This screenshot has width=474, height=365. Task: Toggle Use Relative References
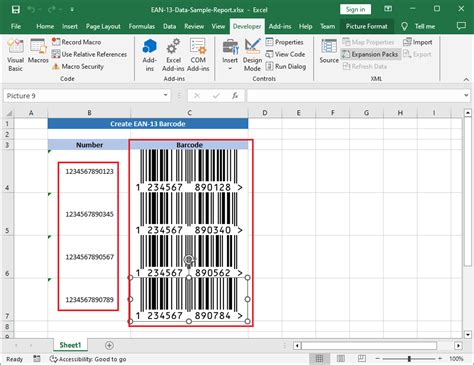tap(89, 54)
